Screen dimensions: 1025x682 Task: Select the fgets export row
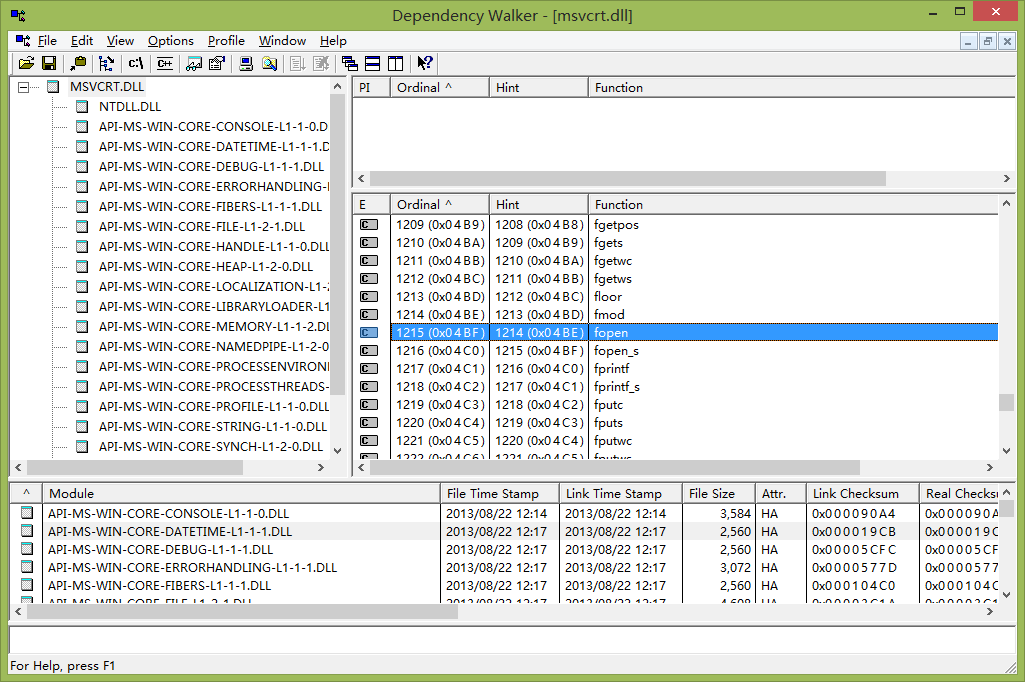pos(676,243)
